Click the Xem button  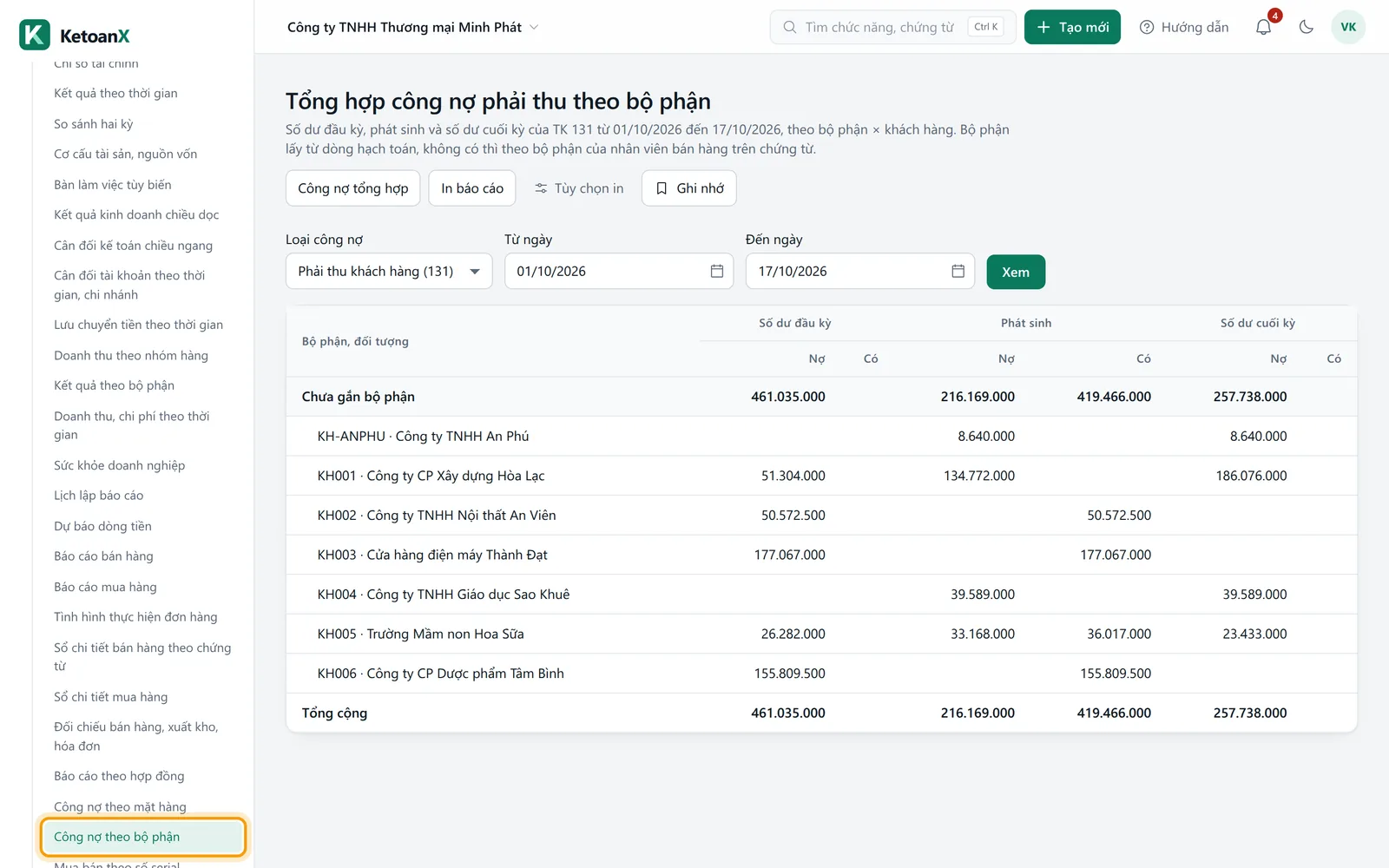tap(1016, 272)
